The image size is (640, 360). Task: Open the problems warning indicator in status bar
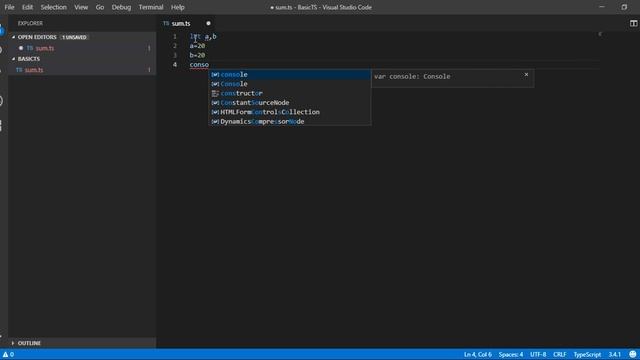[x=8, y=354]
